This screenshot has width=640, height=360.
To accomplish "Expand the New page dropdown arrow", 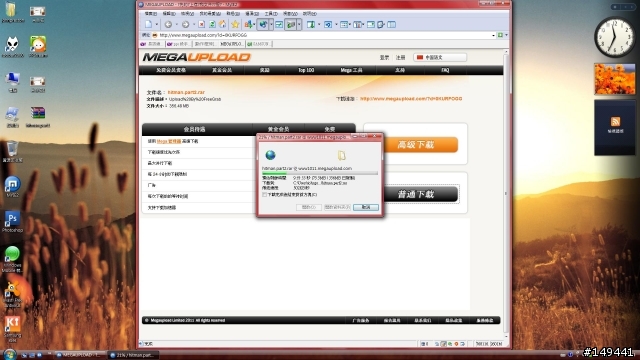I will click(156, 25).
